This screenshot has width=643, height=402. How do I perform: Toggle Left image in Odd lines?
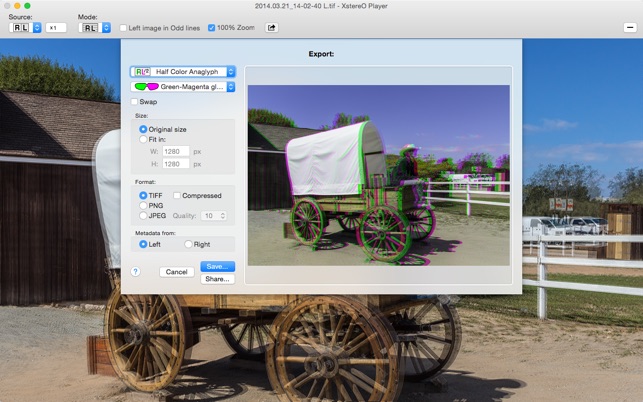tap(123, 27)
